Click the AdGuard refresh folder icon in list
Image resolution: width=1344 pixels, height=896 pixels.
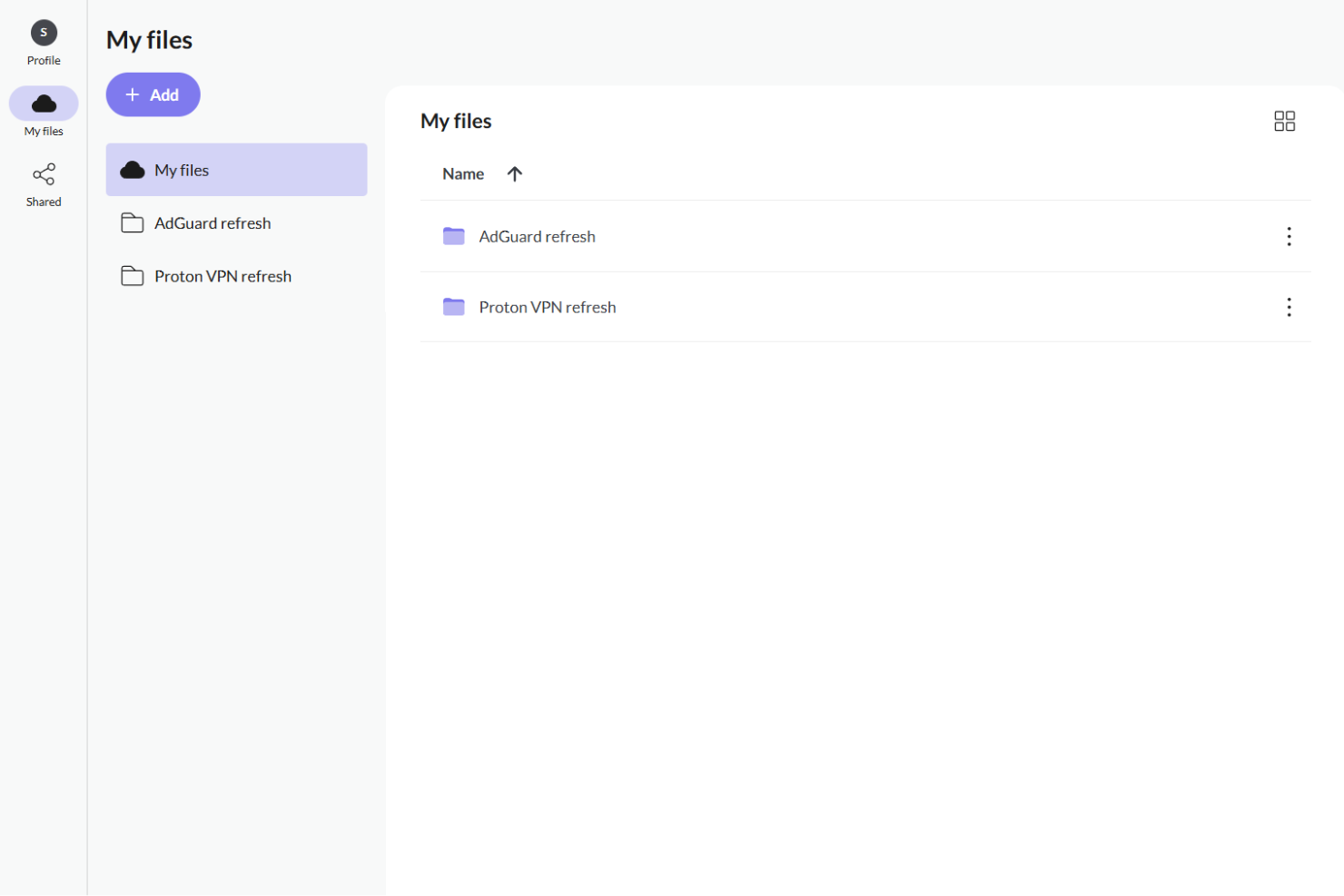454,236
